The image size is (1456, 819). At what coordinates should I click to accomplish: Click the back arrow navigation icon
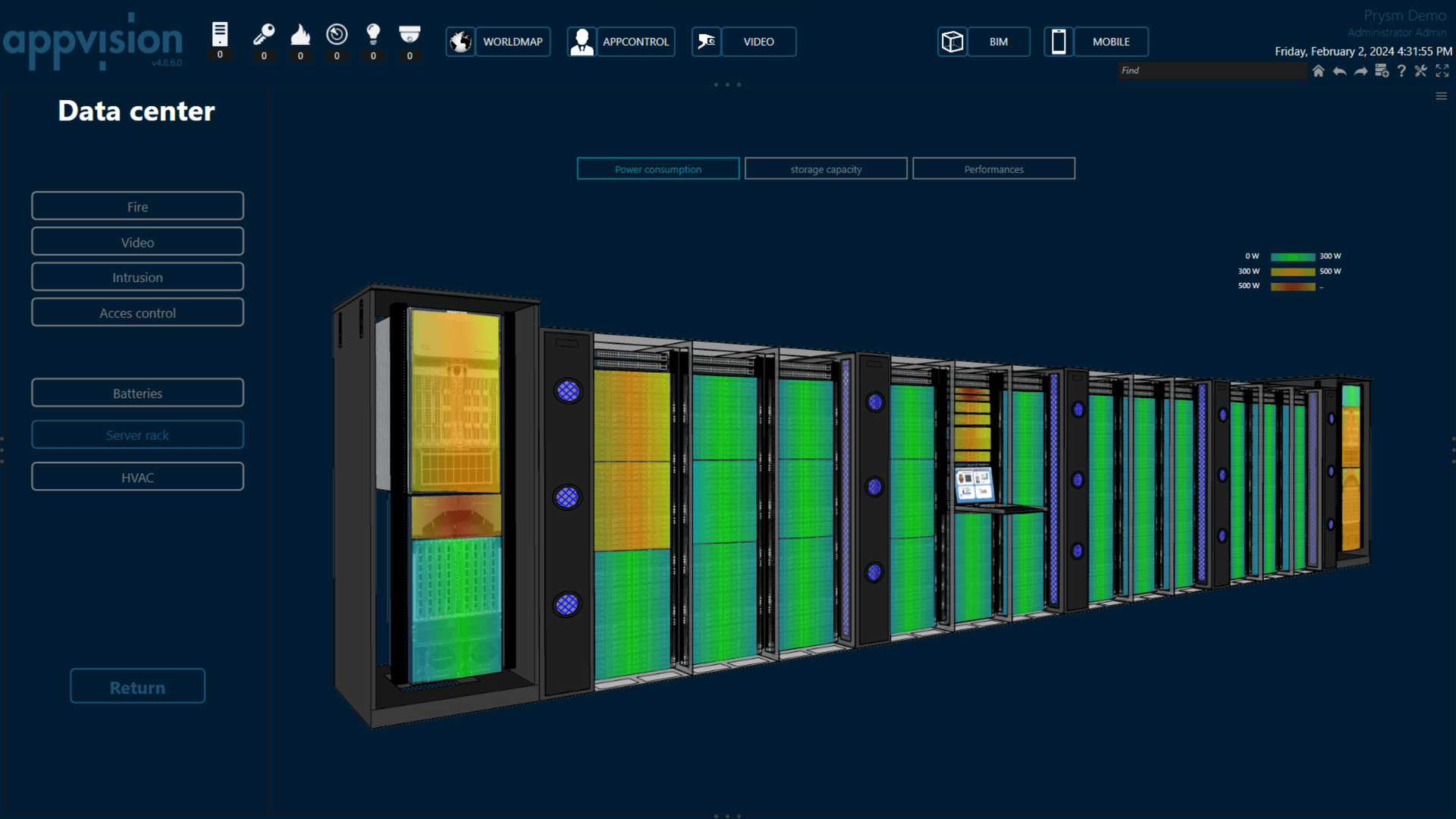pyautogui.click(x=1339, y=71)
